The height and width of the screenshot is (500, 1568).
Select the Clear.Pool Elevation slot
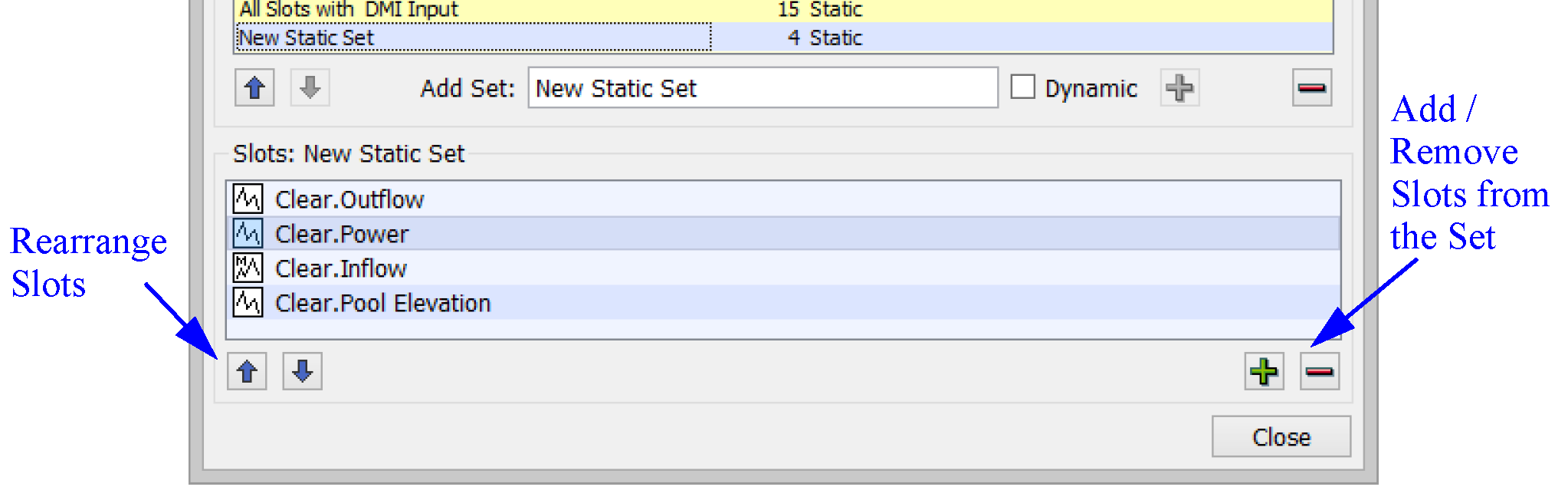(382, 303)
